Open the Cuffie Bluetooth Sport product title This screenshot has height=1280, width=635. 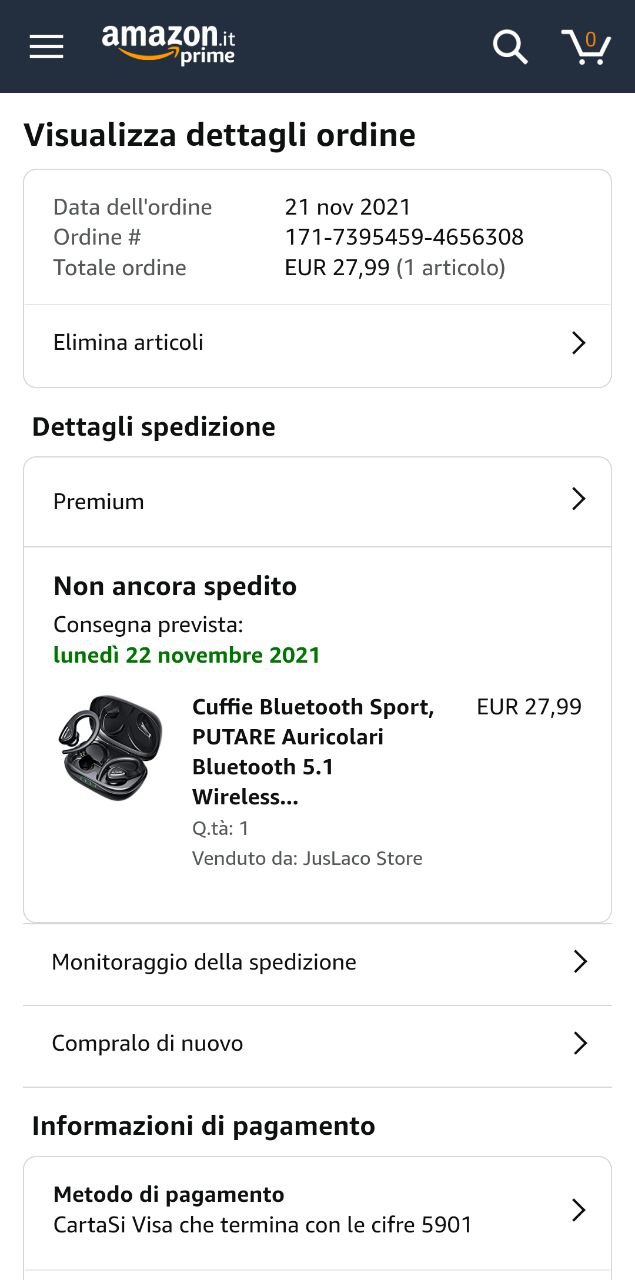point(312,751)
